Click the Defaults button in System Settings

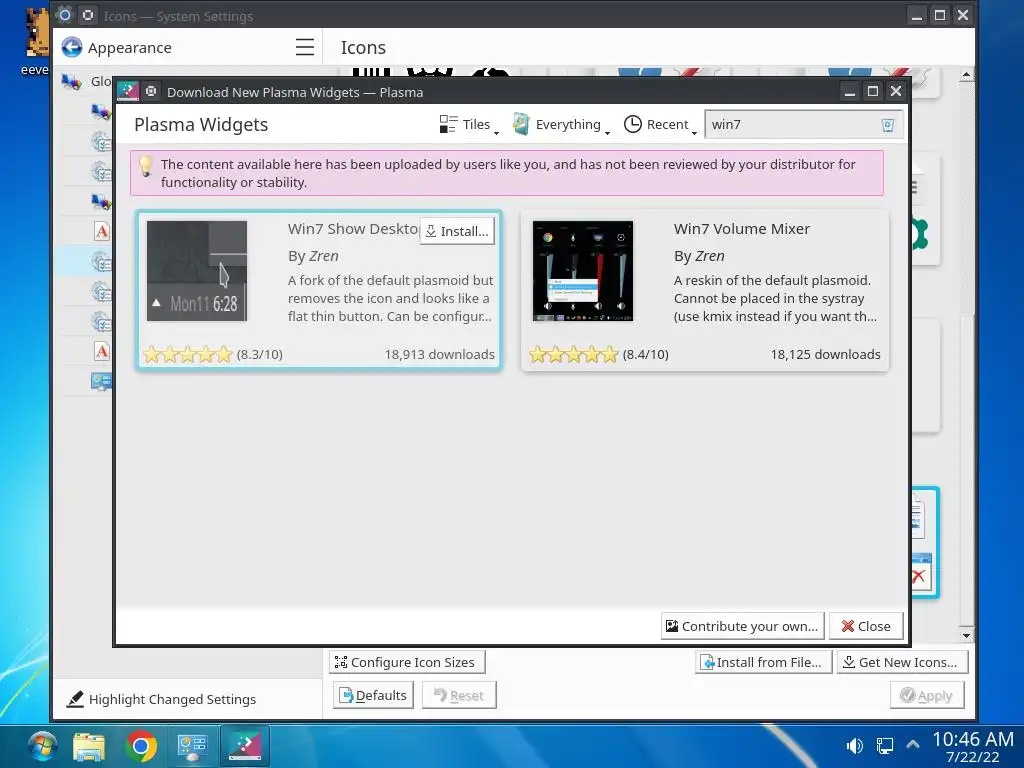coord(374,696)
